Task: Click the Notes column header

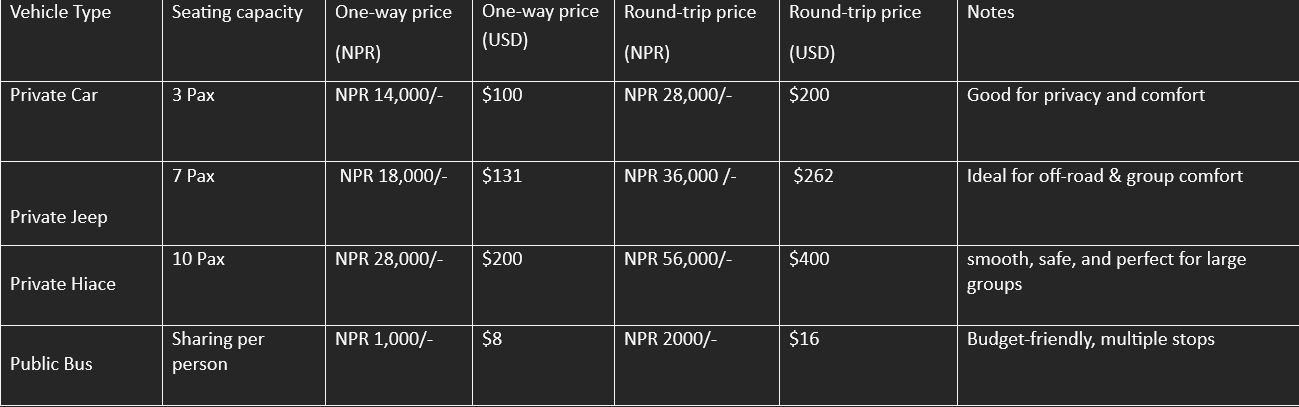Action: (x=990, y=13)
